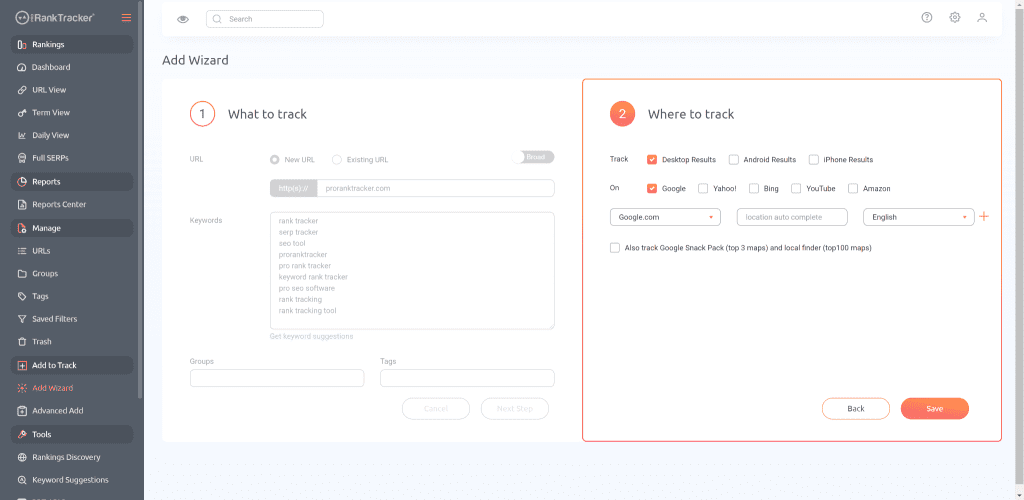
Task: Check the Bing checkbox
Action: click(x=754, y=189)
